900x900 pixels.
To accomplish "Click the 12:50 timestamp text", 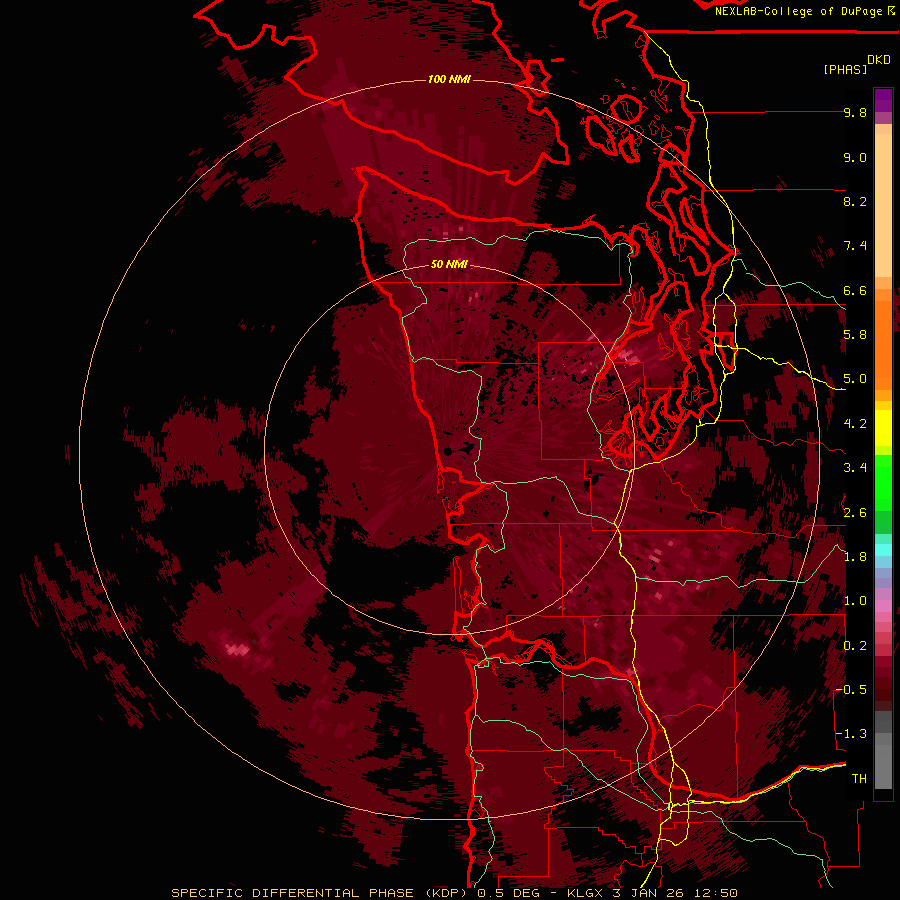I will pyautogui.click(x=716, y=893).
